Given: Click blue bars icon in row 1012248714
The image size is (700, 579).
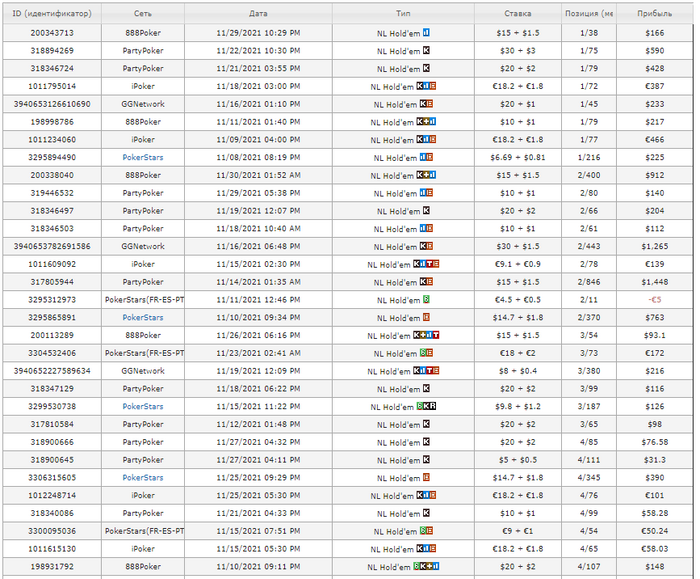Looking at the screenshot, I should [x=426, y=496].
